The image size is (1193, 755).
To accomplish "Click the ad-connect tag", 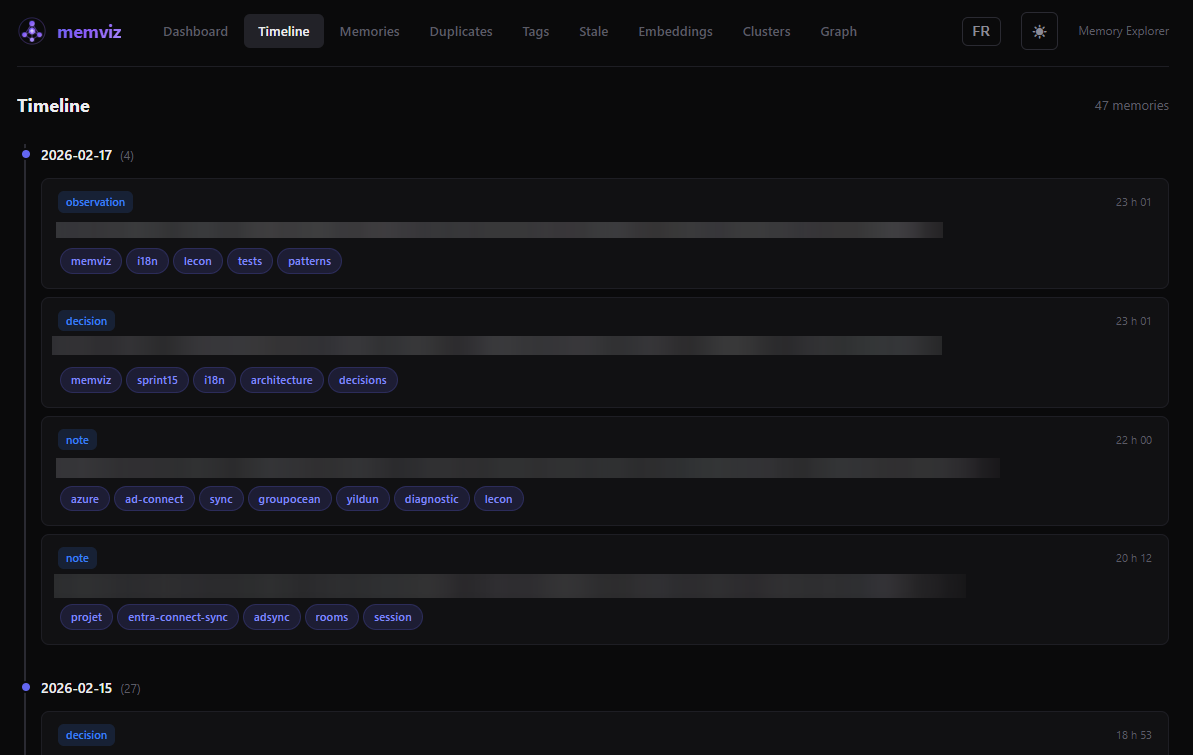I will [x=154, y=499].
